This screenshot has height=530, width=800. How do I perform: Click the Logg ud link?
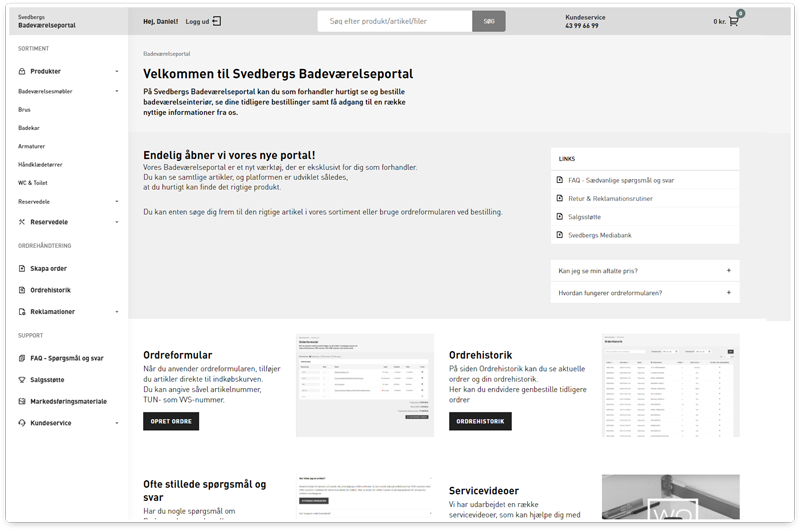197,21
